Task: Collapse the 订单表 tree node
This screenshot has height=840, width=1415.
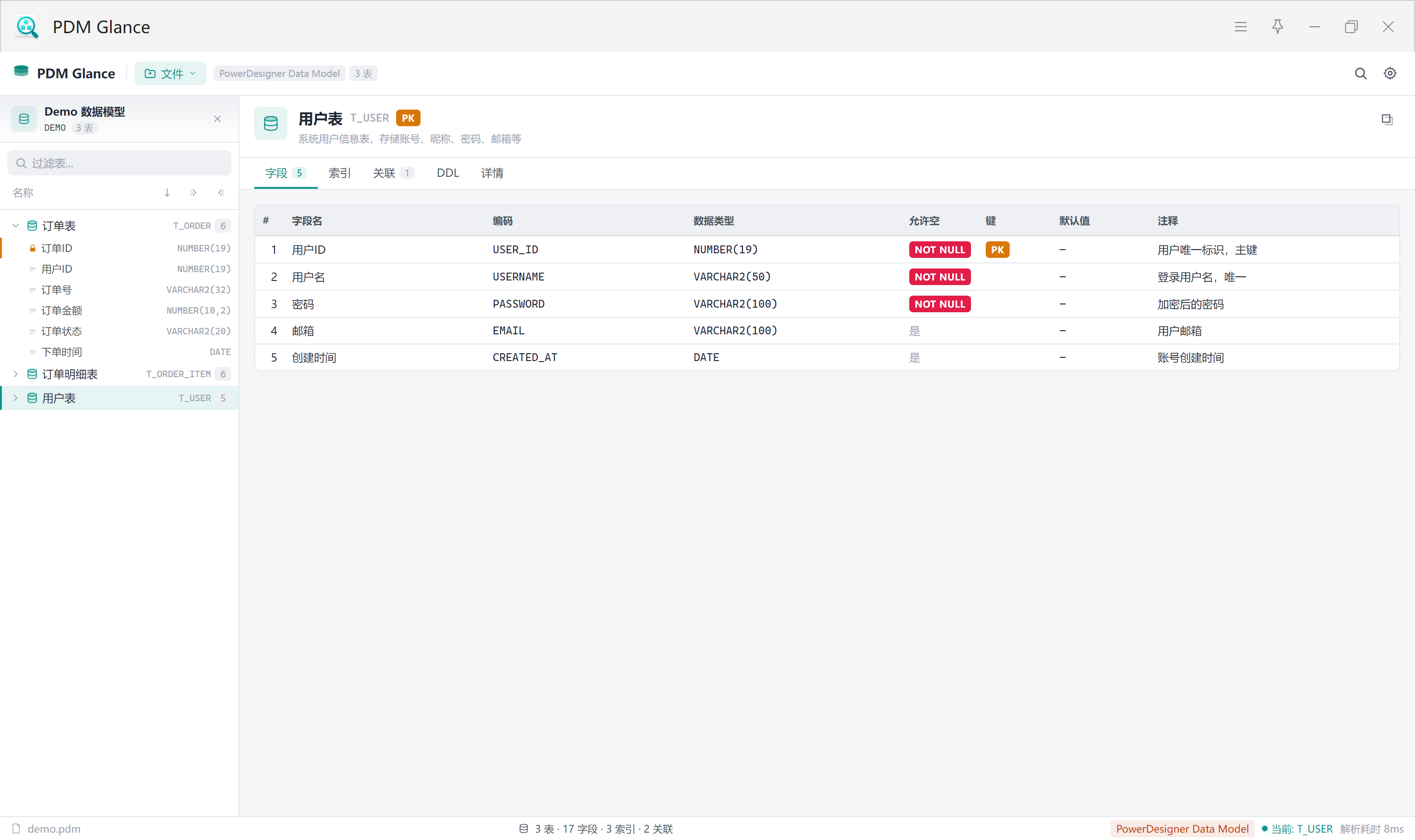Action: (16, 225)
